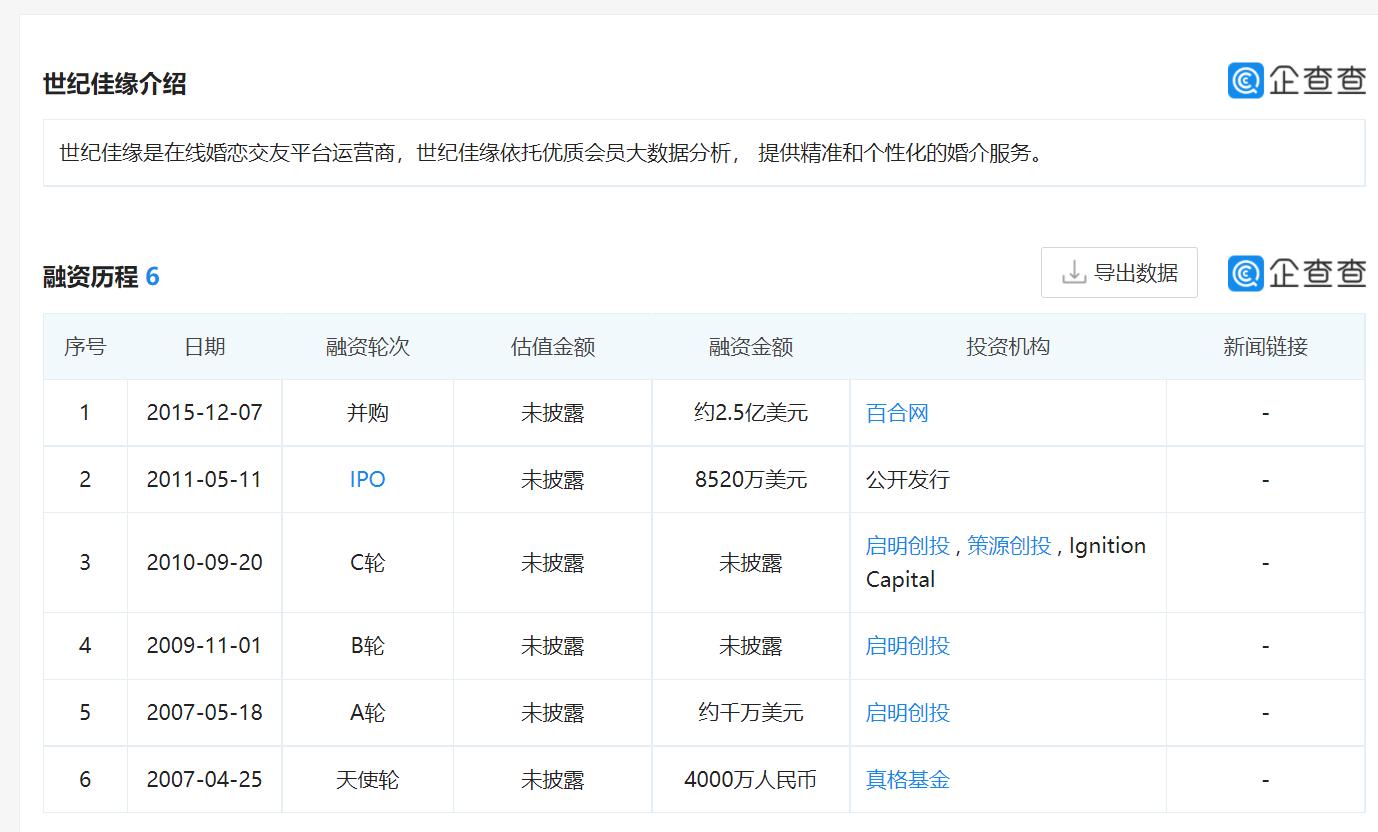
Task: Click the download icon in 导出数据 button
Action: tap(1074, 271)
